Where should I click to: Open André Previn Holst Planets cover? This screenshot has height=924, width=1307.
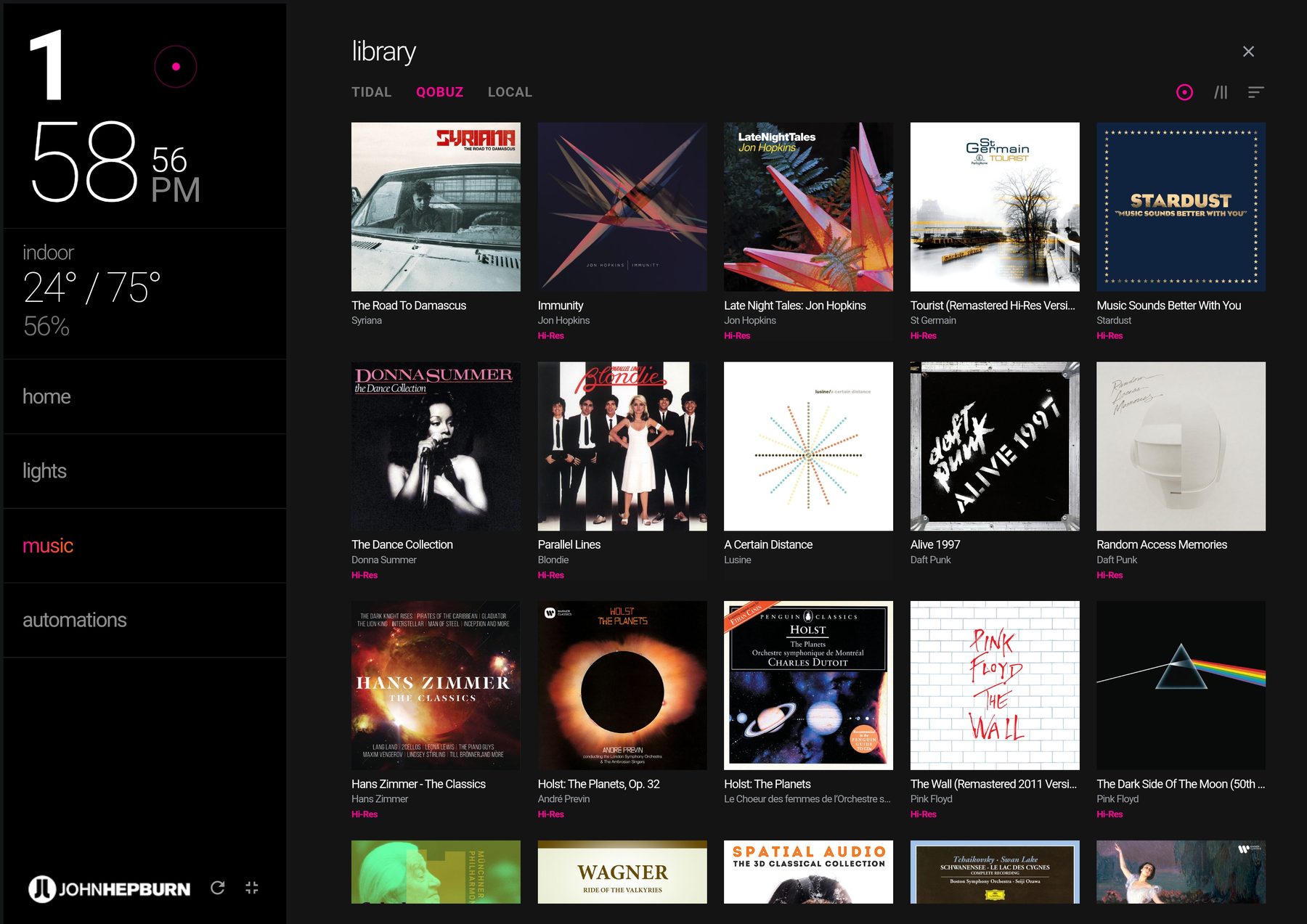tap(622, 685)
